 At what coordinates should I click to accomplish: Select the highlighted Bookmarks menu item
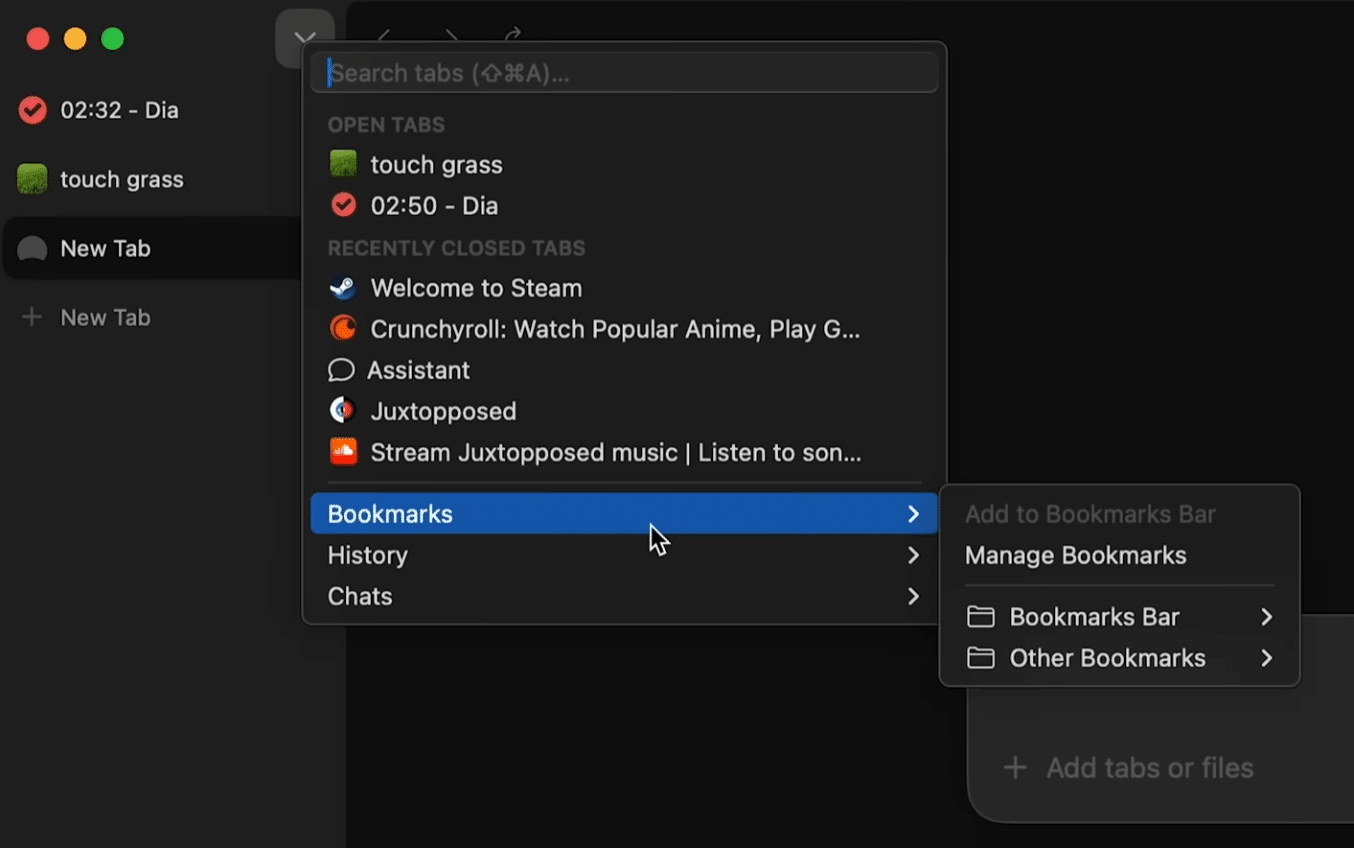[x=624, y=514]
